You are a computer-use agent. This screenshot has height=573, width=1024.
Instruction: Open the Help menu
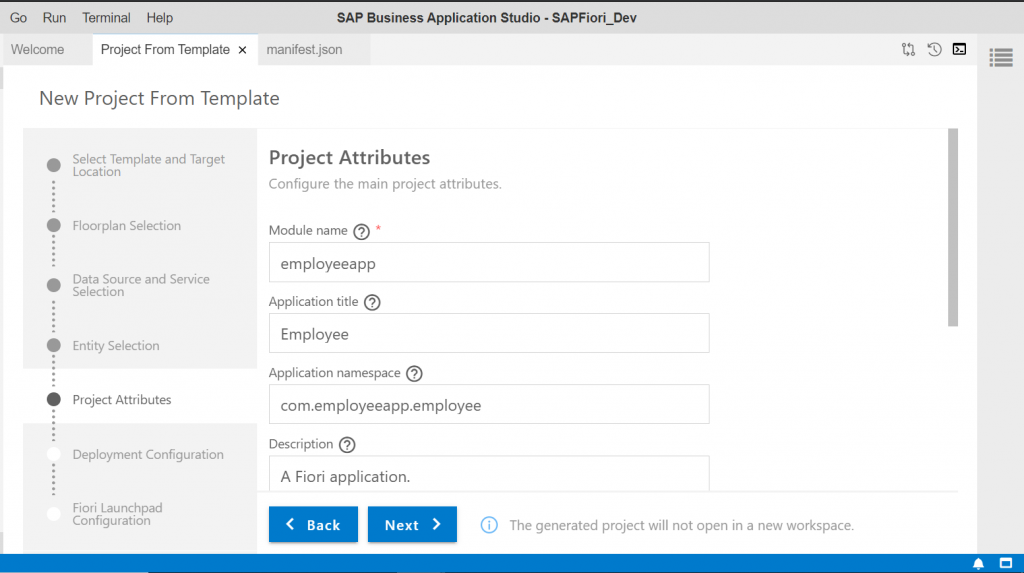coord(159,18)
